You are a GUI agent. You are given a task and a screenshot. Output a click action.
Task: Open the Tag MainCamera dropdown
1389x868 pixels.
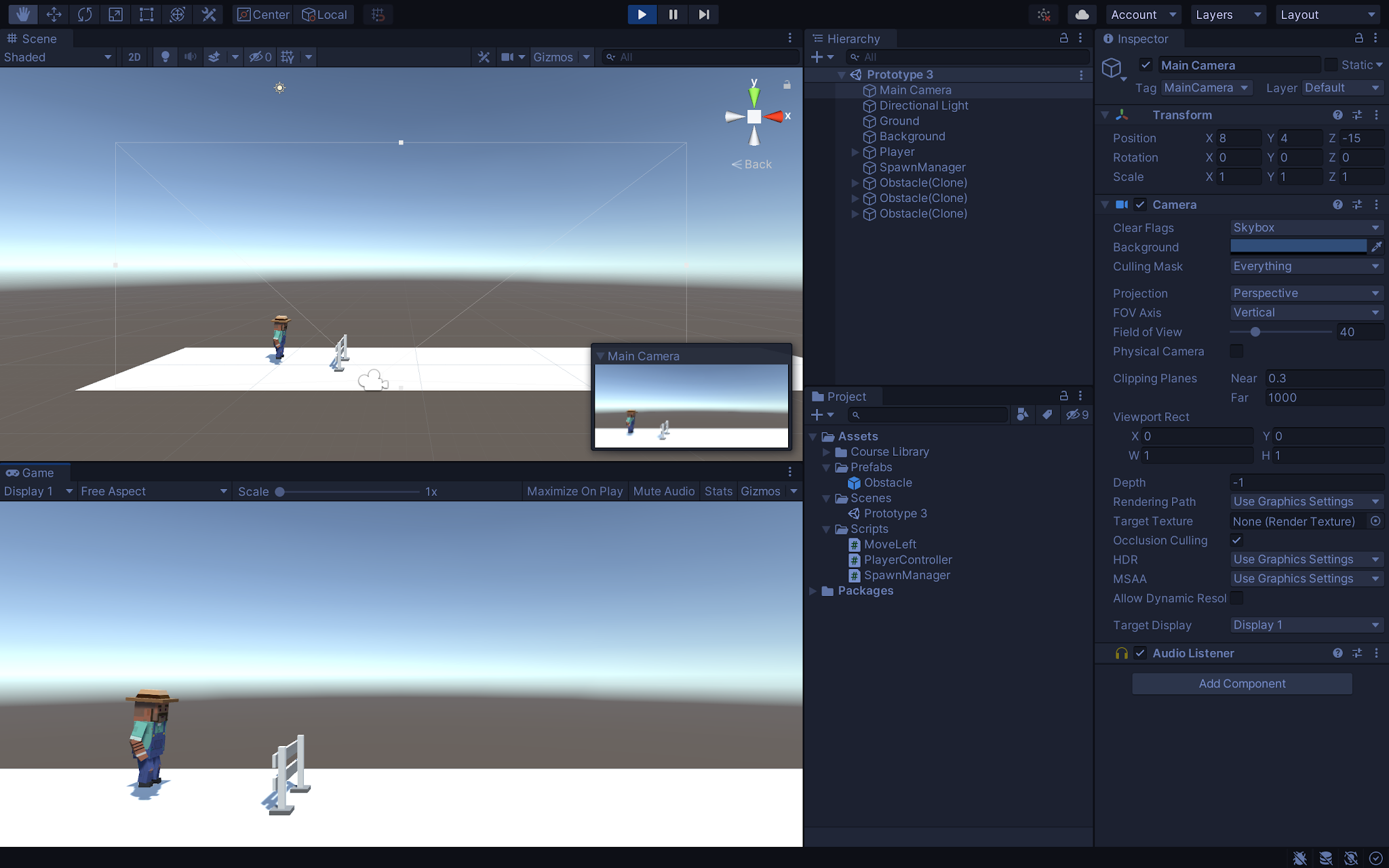pyautogui.click(x=1206, y=87)
